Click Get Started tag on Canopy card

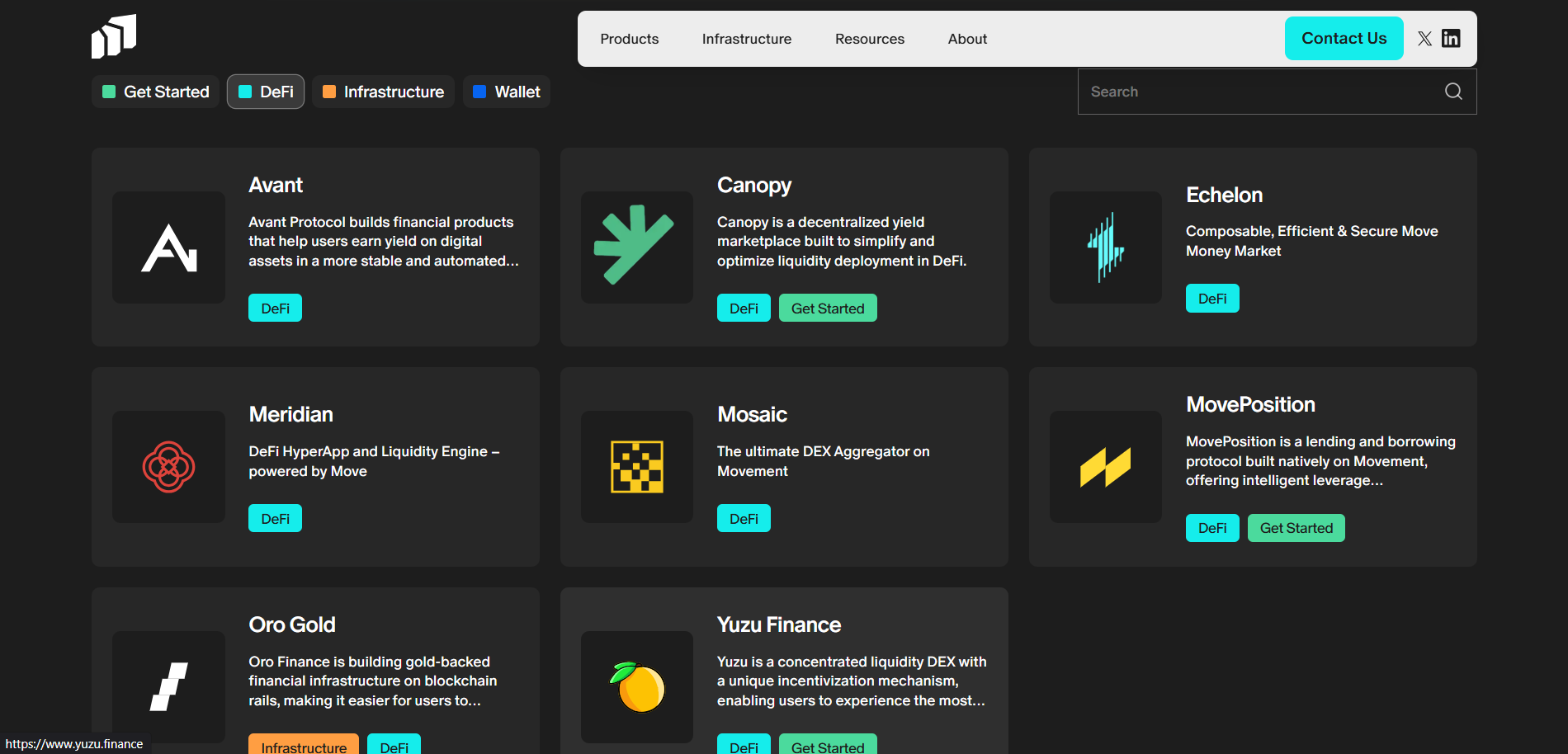point(828,308)
